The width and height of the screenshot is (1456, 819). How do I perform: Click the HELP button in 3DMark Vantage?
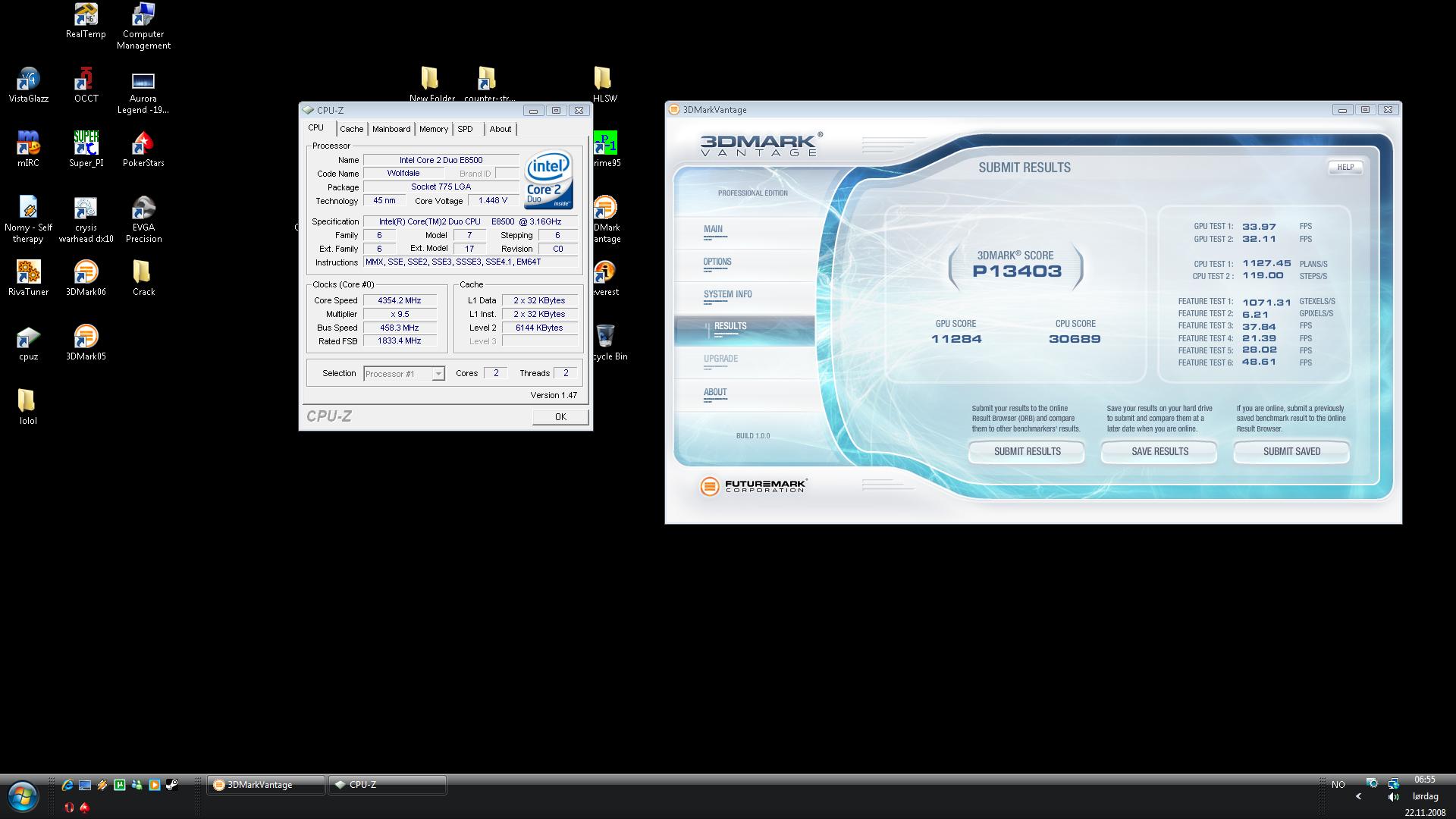1345,167
